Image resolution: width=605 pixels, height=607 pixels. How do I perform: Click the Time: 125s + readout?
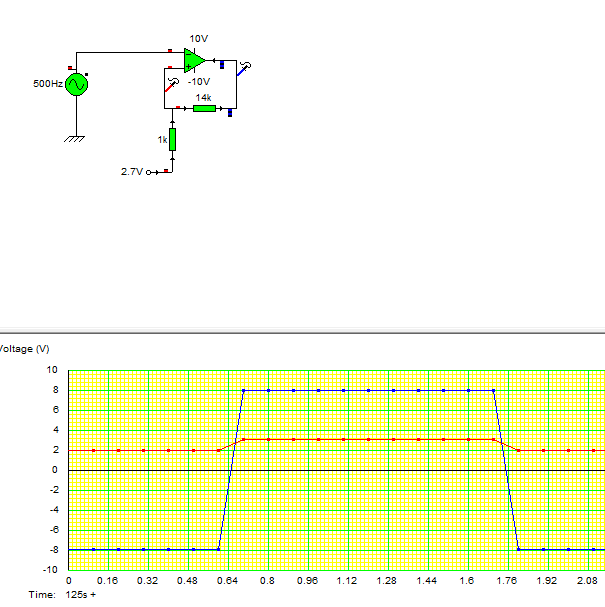point(62,595)
